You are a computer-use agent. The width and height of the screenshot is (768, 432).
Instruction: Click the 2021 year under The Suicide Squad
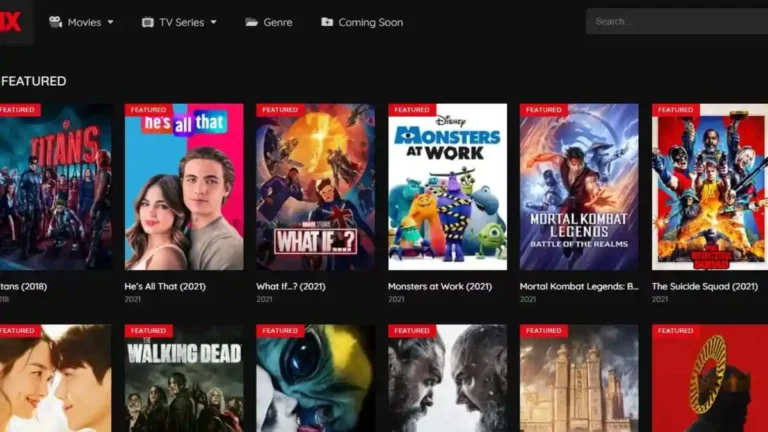point(660,299)
